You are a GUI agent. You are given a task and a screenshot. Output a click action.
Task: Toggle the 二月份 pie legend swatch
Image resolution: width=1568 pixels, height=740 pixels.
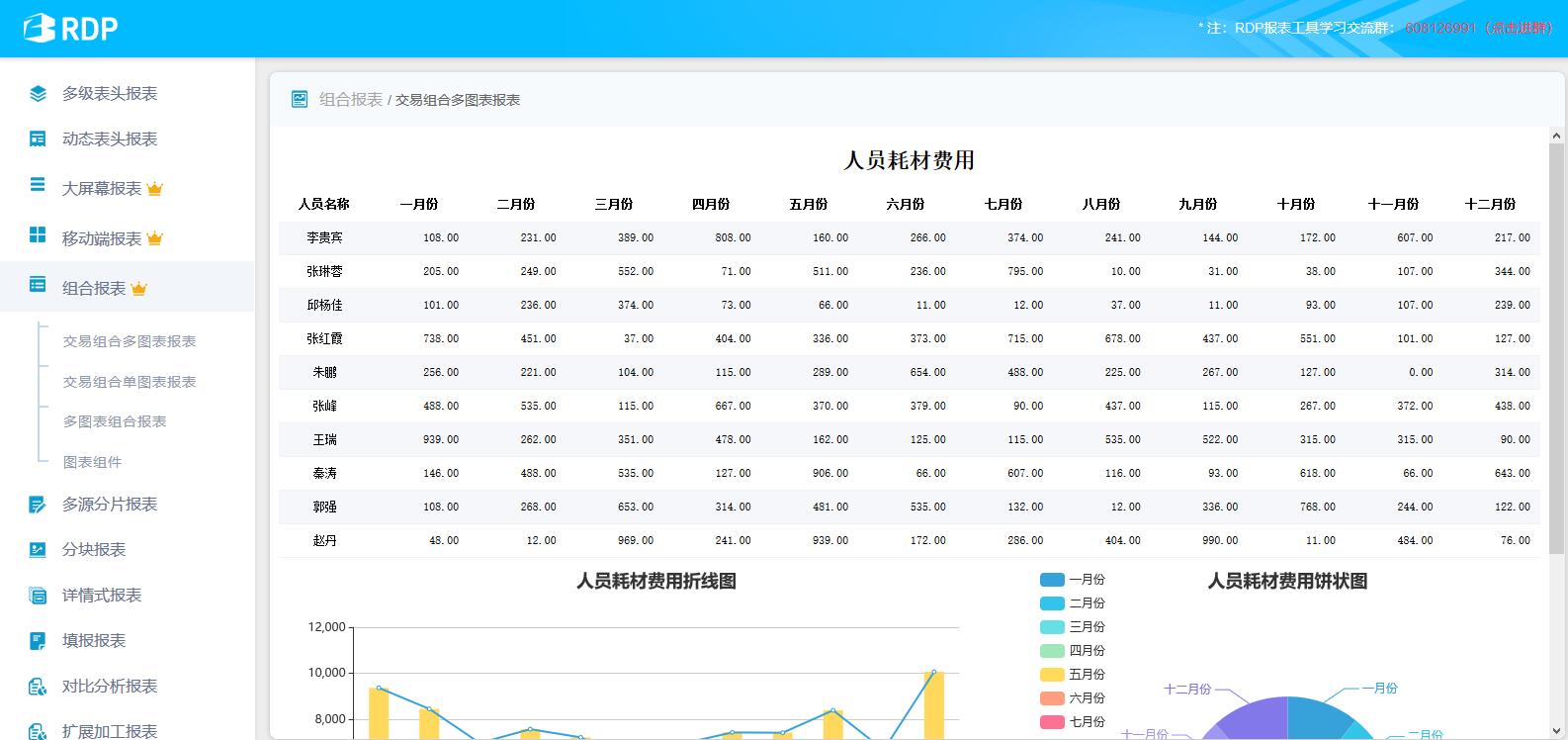coord(1052,603)
